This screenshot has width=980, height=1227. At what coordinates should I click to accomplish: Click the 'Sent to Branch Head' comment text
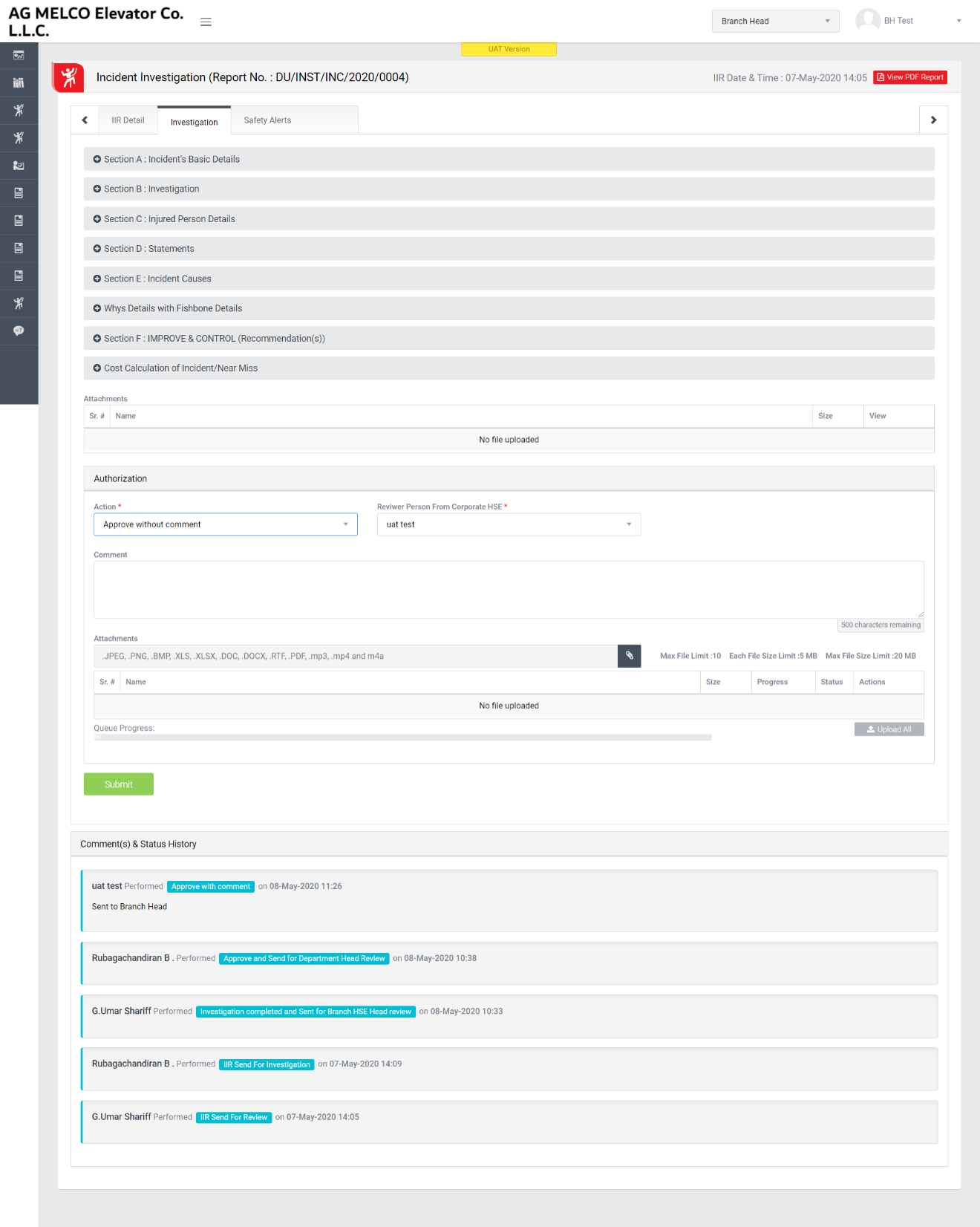point(129,907)
